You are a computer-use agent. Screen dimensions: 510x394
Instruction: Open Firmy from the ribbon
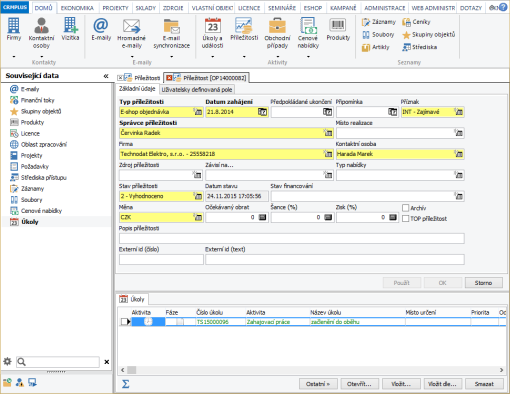(13, 30)
